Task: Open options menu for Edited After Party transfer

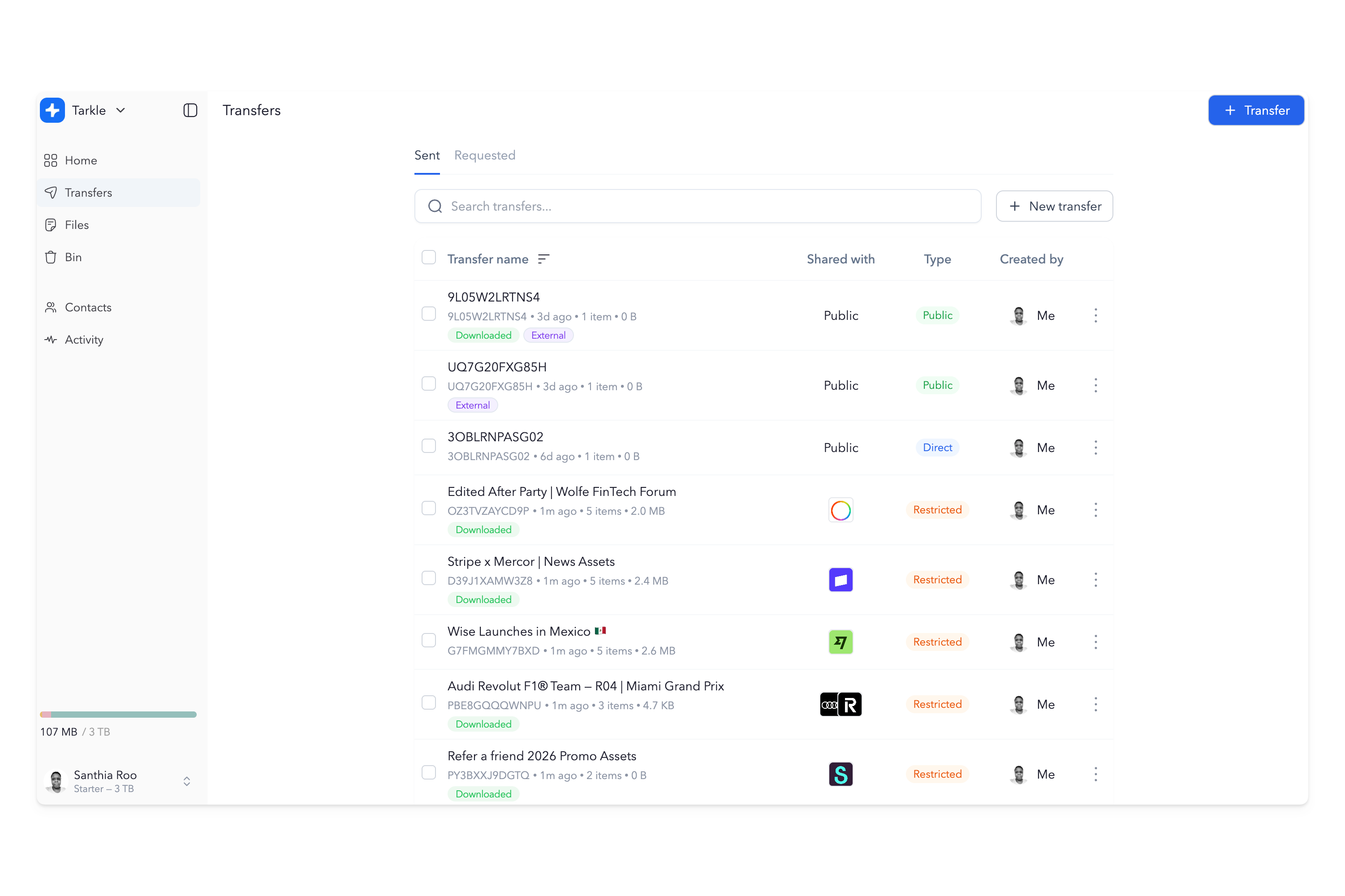Action: pos(1095,510)
